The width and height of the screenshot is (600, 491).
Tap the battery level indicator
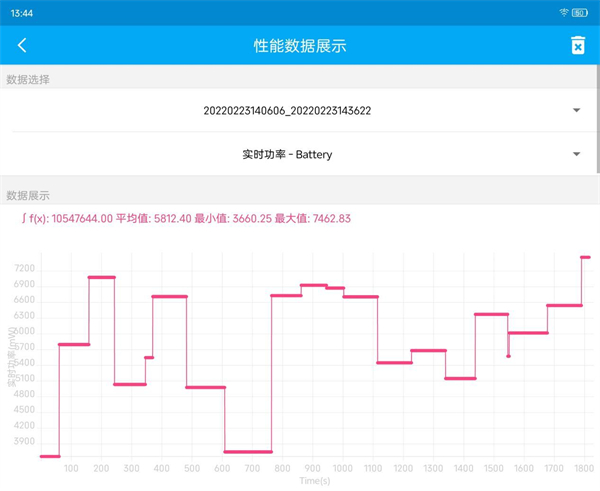click(x=580, y=12)
